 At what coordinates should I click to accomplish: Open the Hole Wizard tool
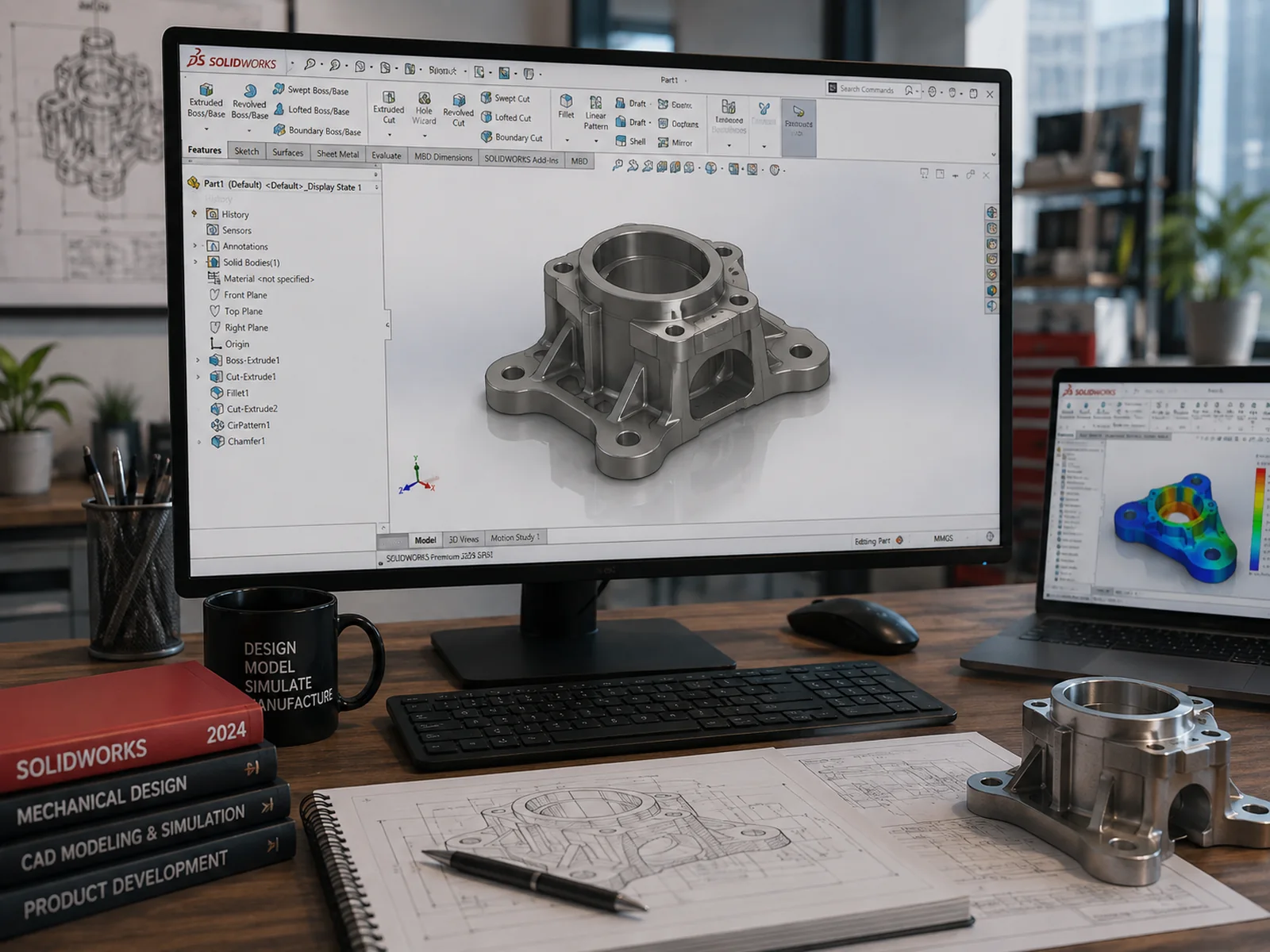[424, 109]
